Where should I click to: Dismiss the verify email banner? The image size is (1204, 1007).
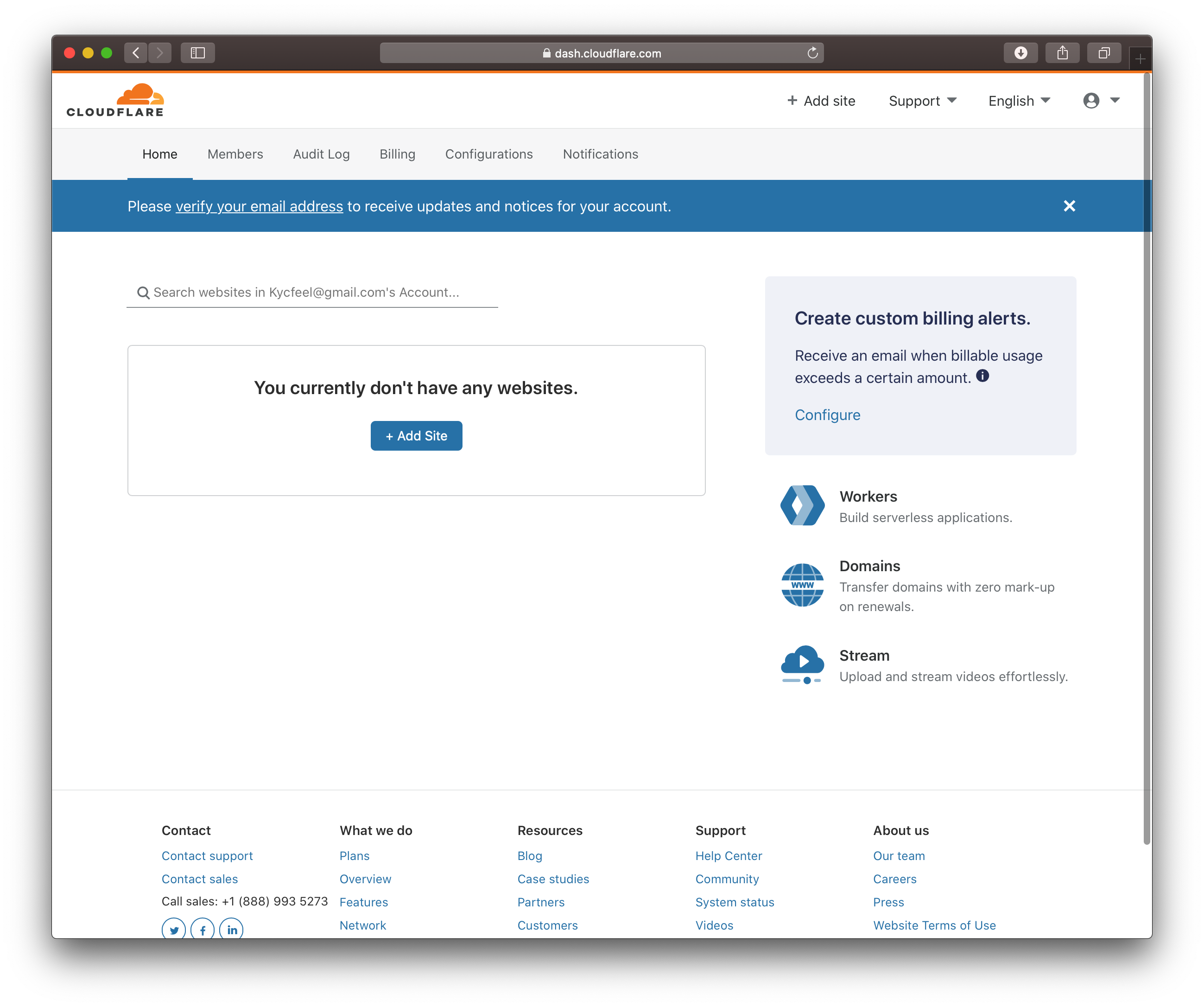pyautogui.click(x=1069, y=206)
